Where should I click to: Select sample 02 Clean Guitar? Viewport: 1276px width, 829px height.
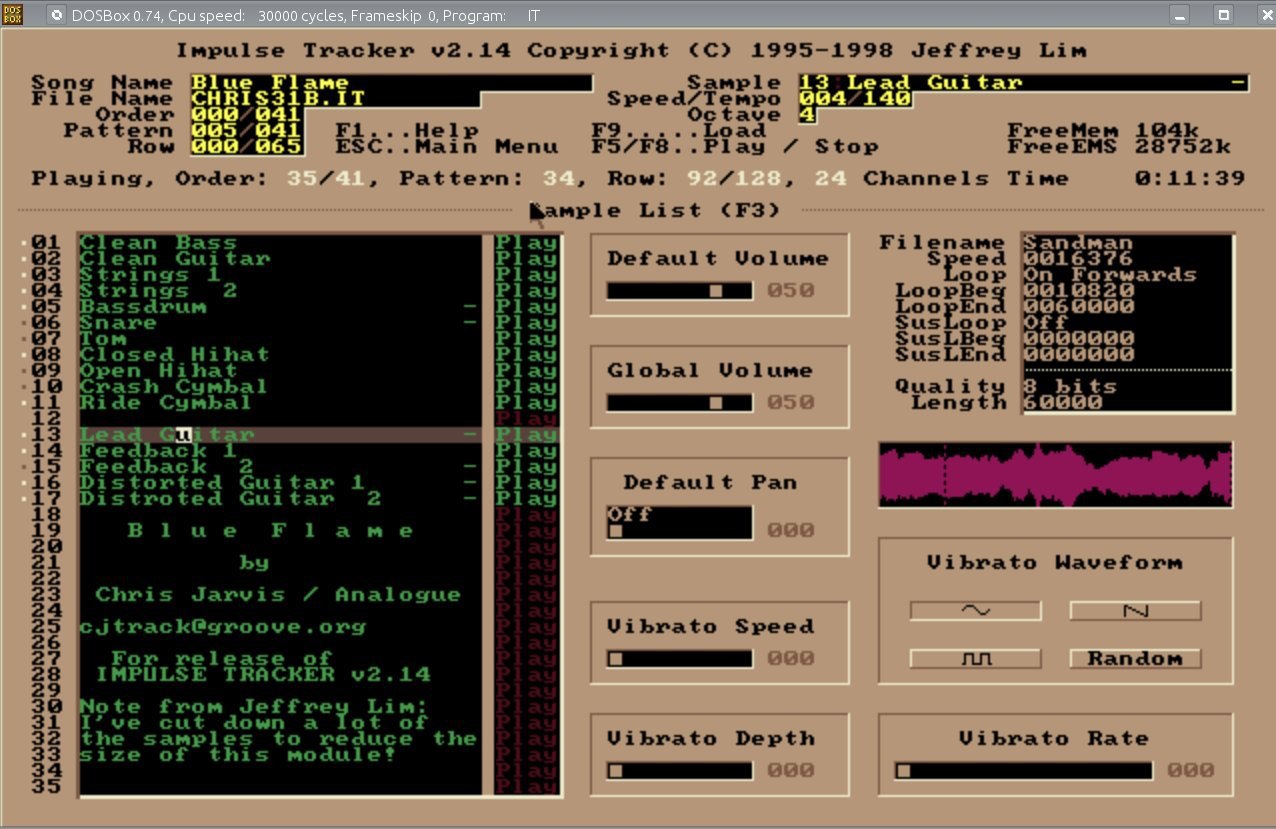pos(279,259)
